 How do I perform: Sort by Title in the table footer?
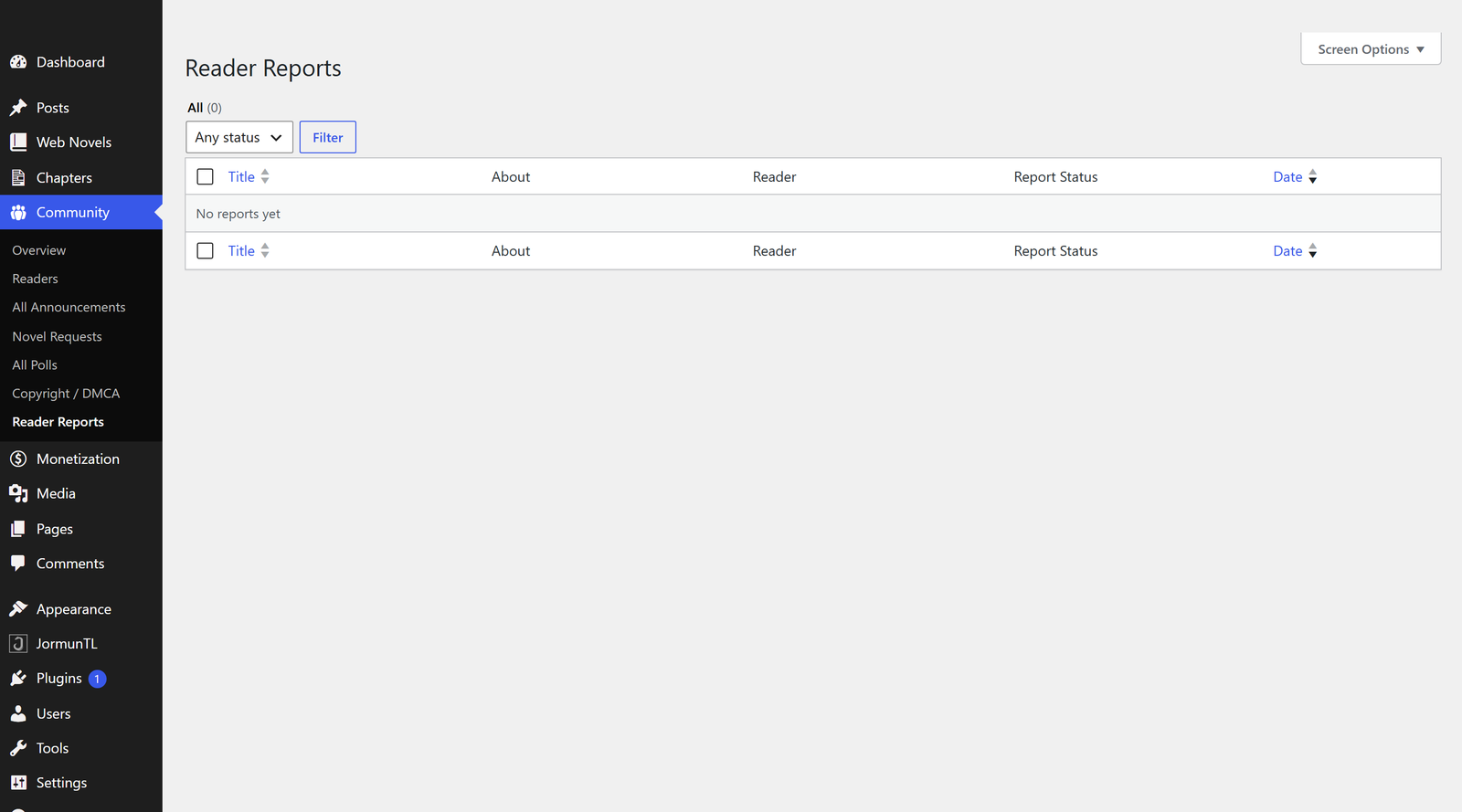(249, 251)
